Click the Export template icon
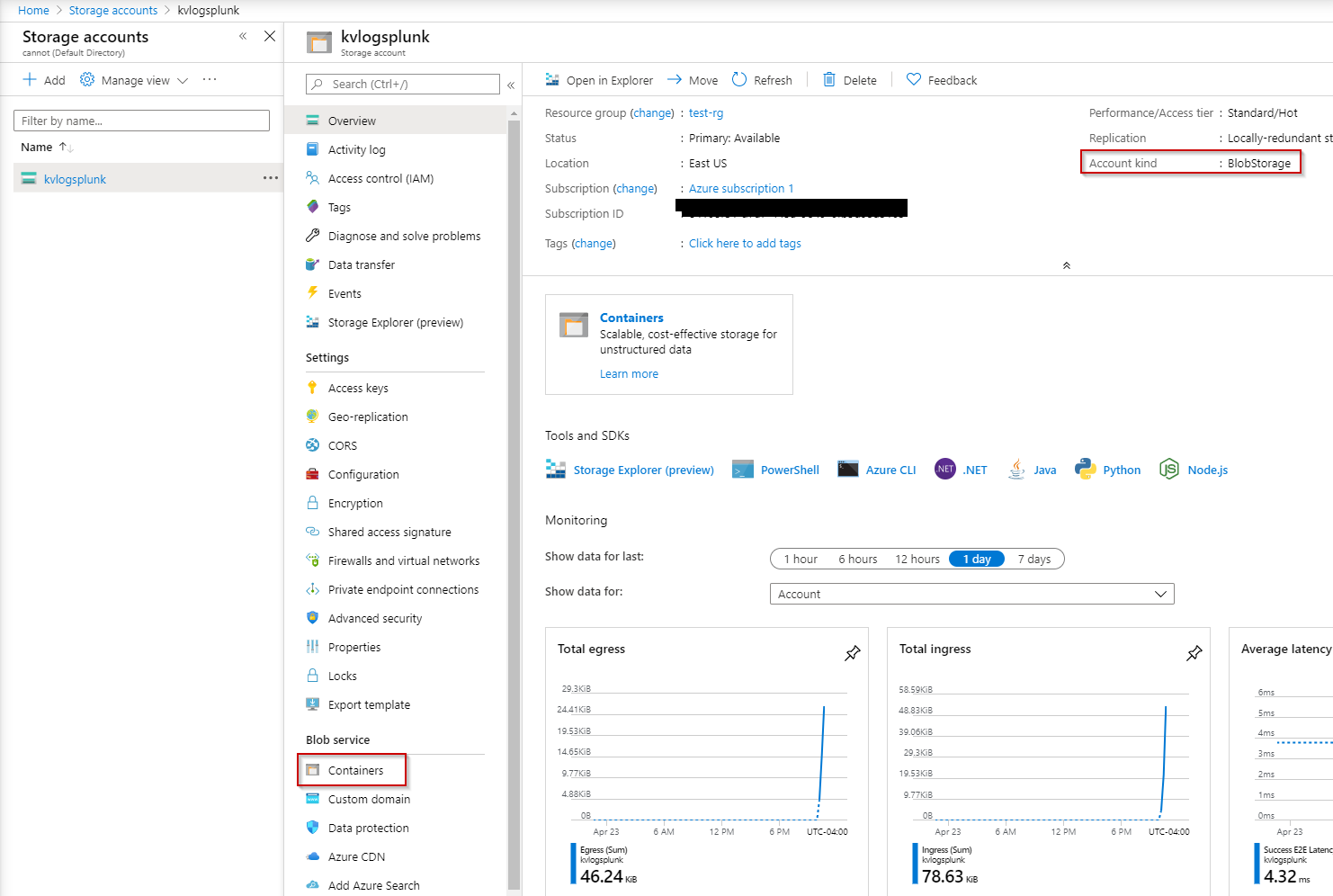The image size is (1333, 896). click(312, 704)
